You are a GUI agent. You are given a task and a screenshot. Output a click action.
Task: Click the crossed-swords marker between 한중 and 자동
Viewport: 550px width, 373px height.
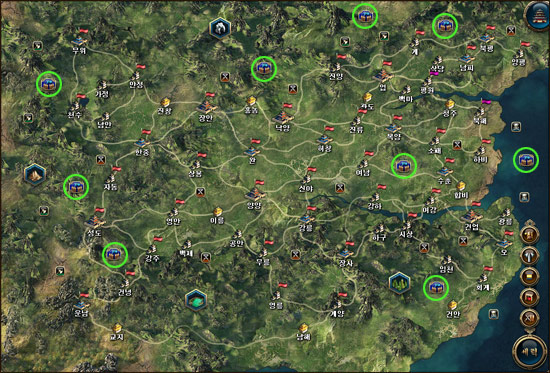click(101, 160)
